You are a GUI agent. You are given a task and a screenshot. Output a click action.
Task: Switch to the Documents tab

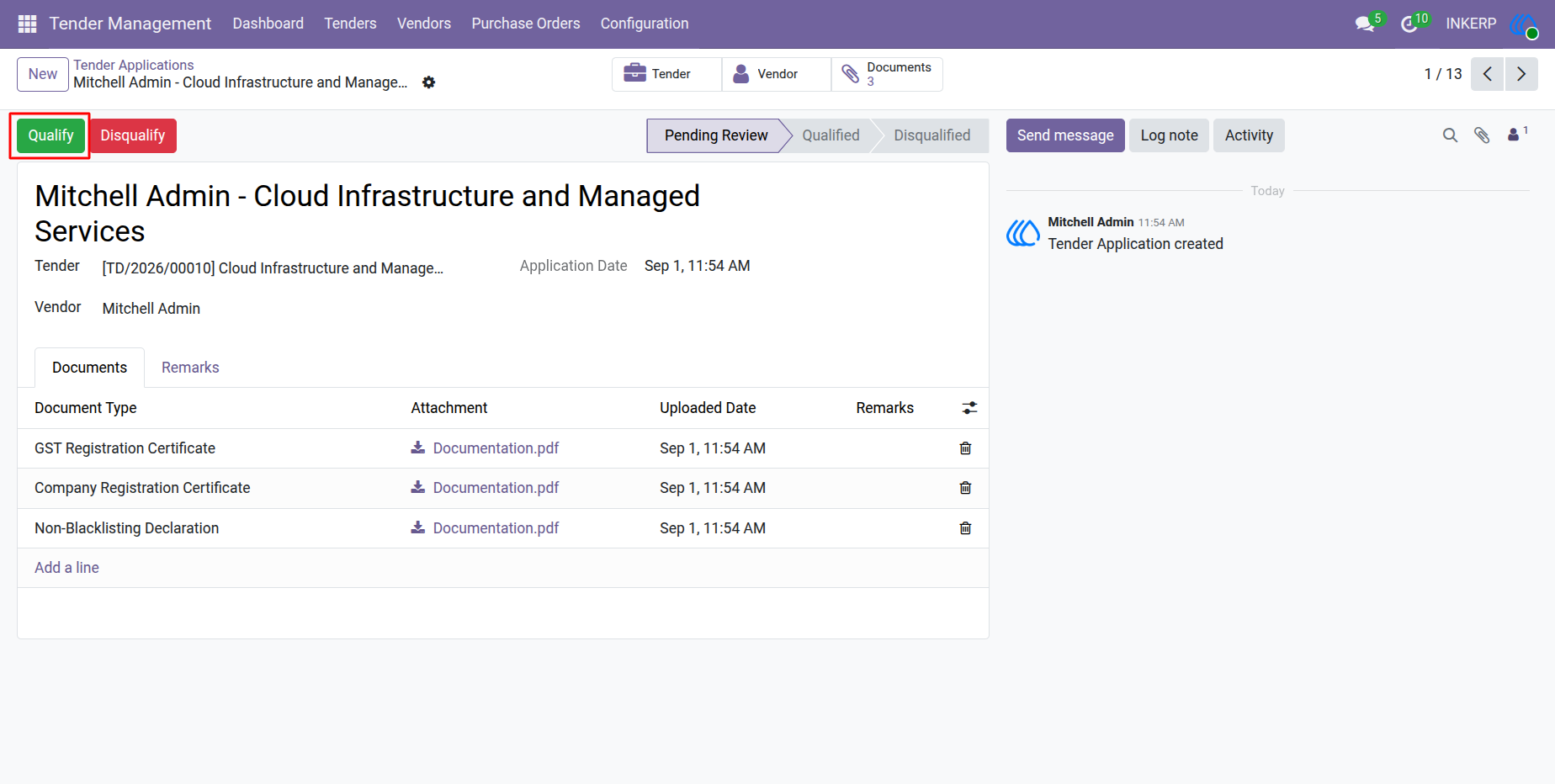[x=89, y=368]
